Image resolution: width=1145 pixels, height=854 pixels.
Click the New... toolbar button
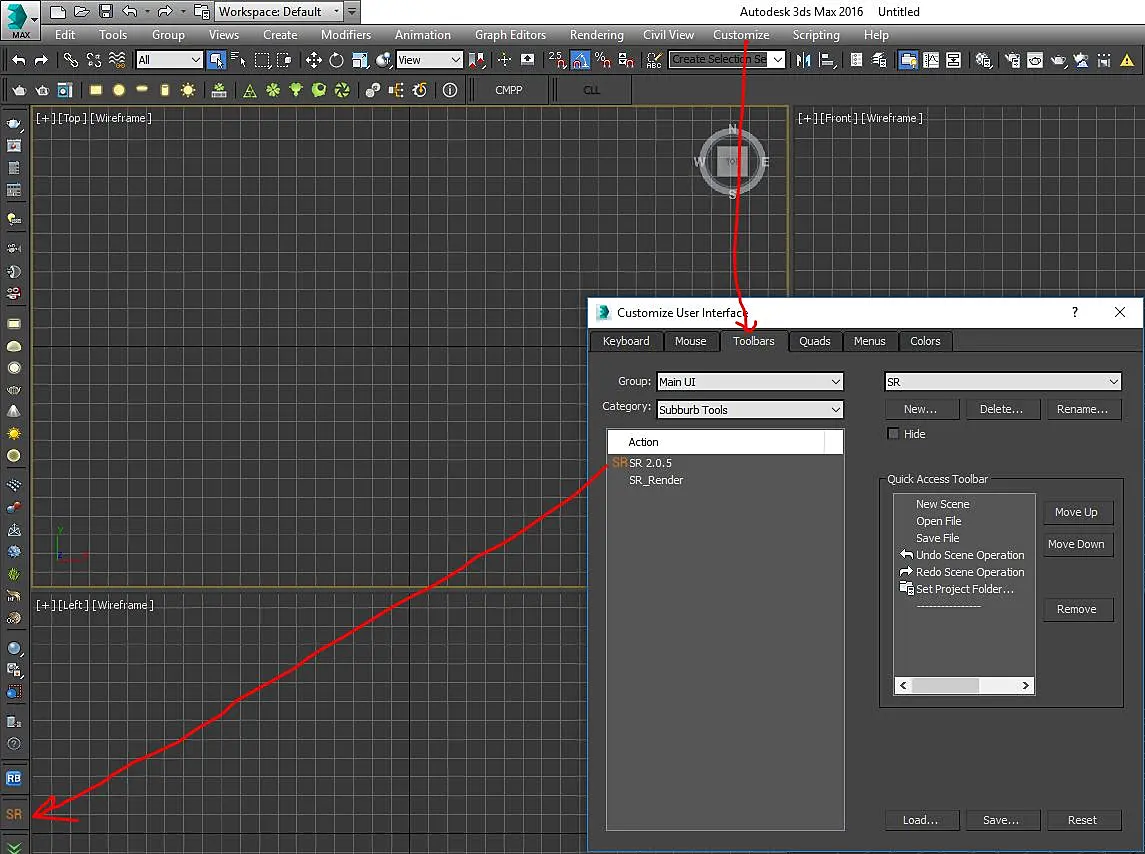[x=921, y=409]
